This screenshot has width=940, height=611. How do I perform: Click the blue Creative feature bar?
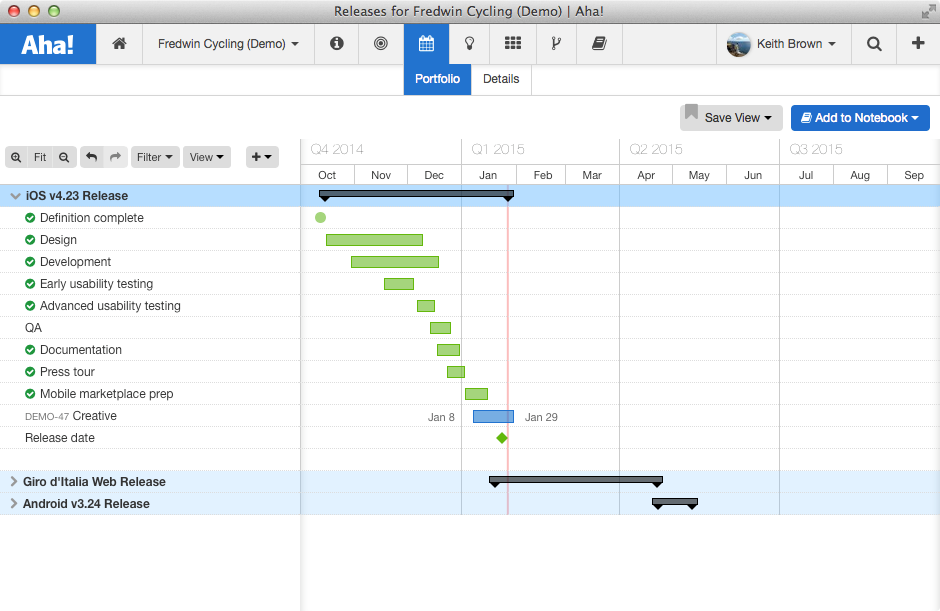(x=493, y=416)
